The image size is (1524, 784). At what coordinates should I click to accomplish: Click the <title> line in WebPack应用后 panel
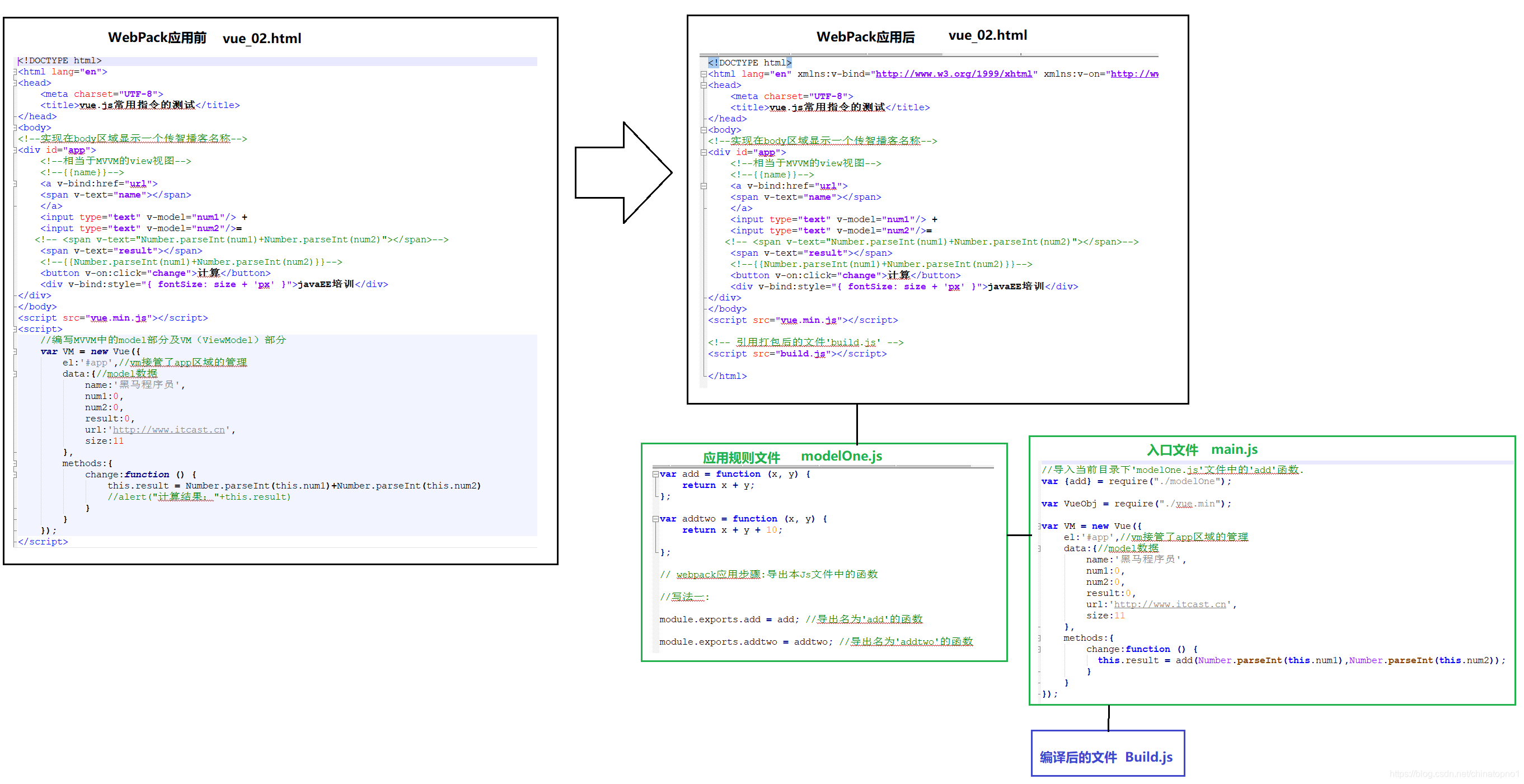830,107
